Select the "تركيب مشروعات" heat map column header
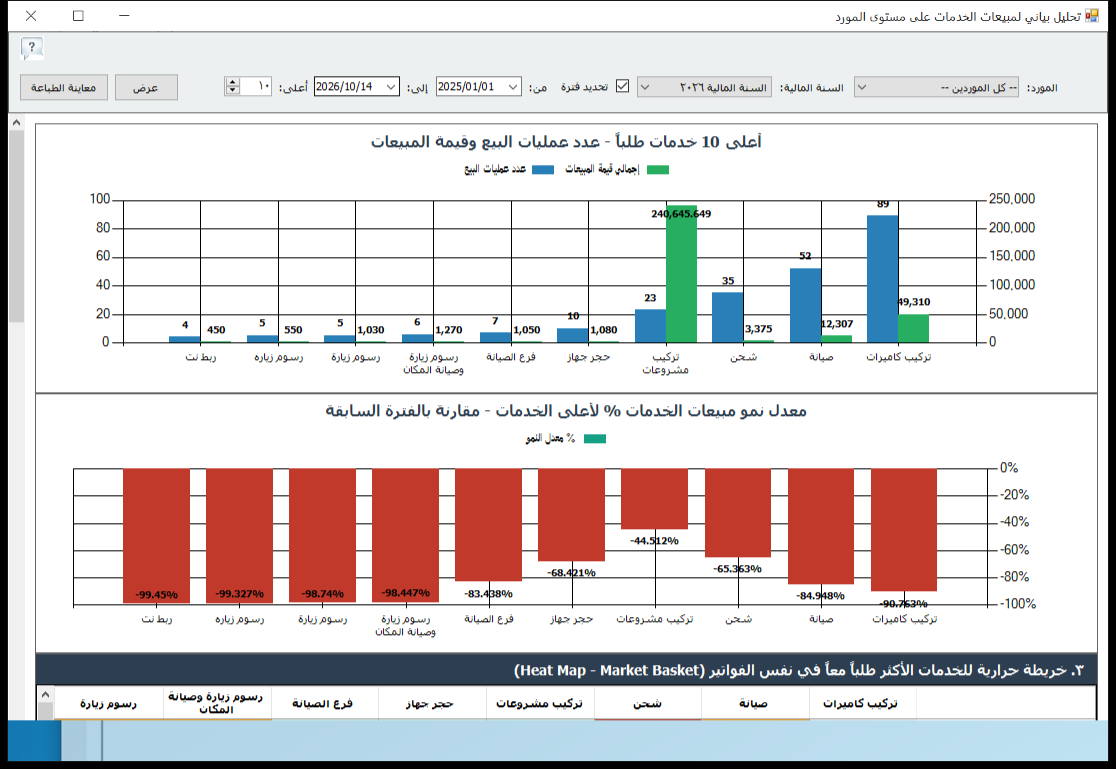Viewport: 1116px width, 769px height. pos(539,703)
